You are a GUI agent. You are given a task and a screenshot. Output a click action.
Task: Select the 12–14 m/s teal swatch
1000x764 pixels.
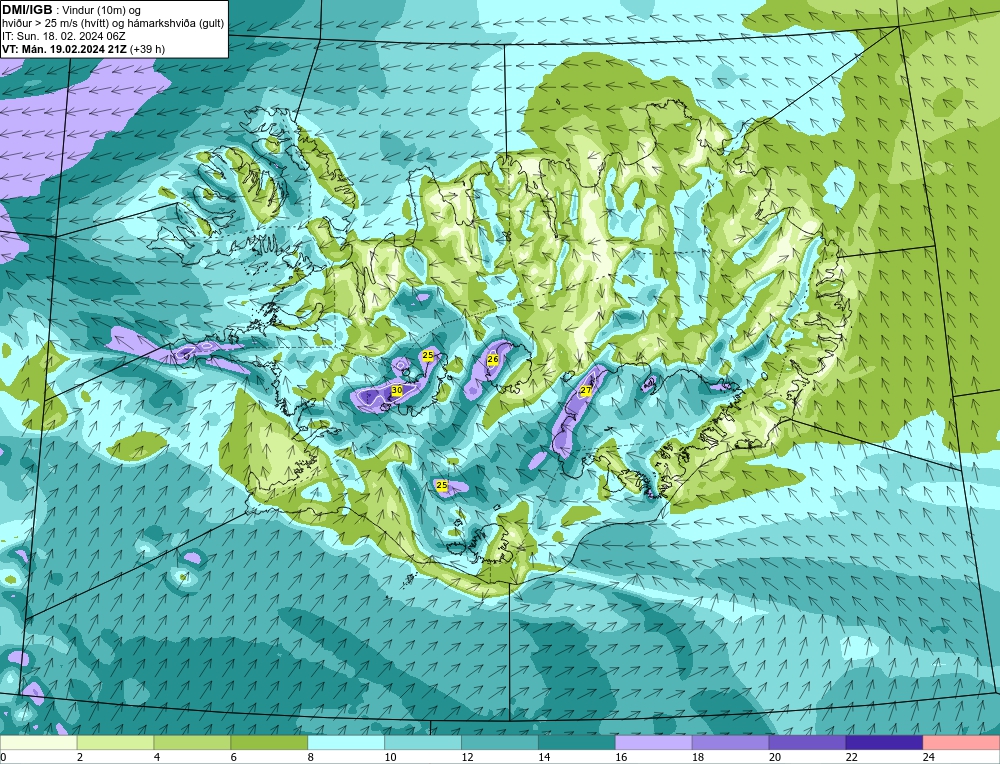(500, 742)
